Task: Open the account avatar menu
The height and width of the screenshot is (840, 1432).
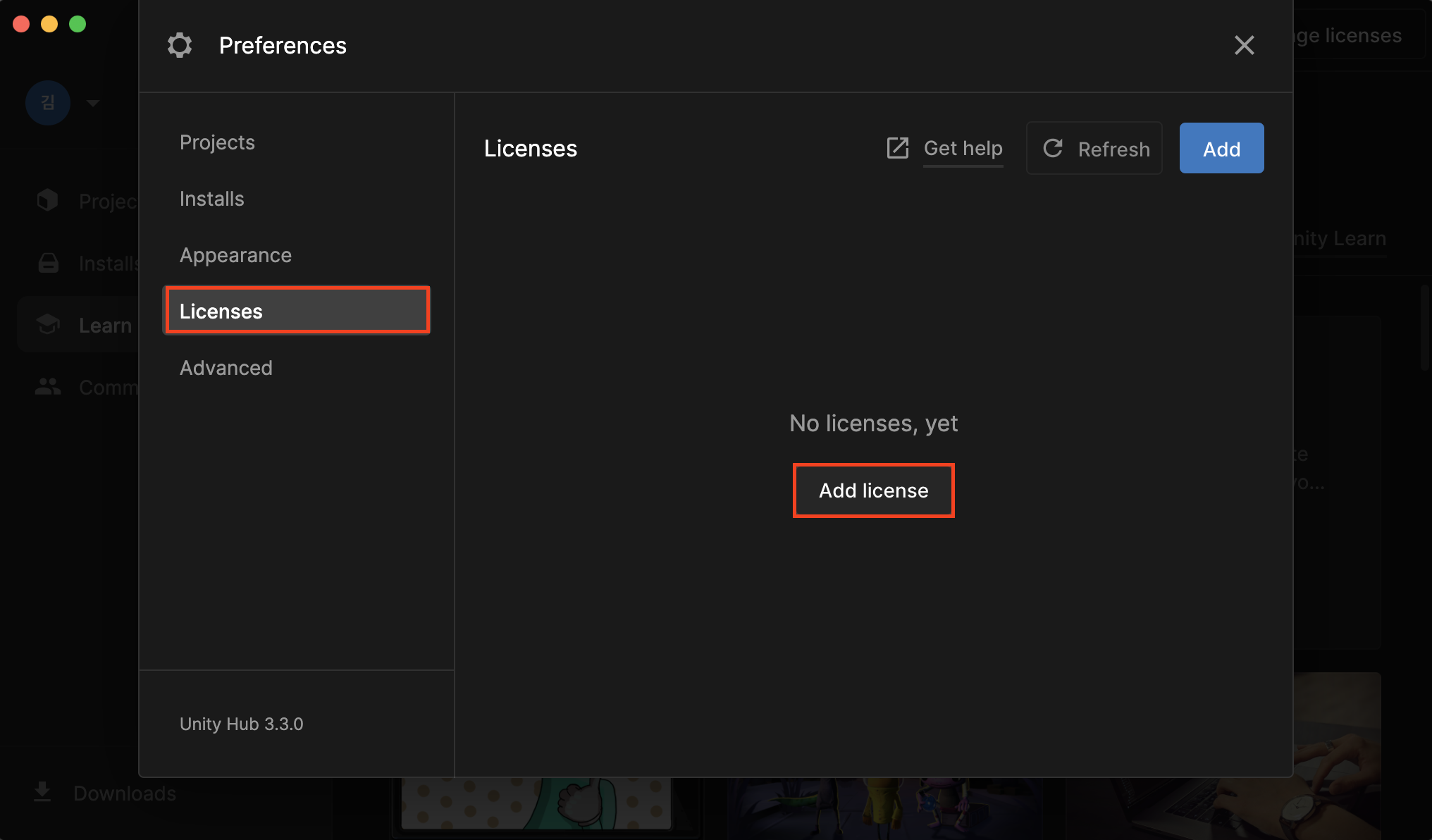Action: (x=48, y=103)
